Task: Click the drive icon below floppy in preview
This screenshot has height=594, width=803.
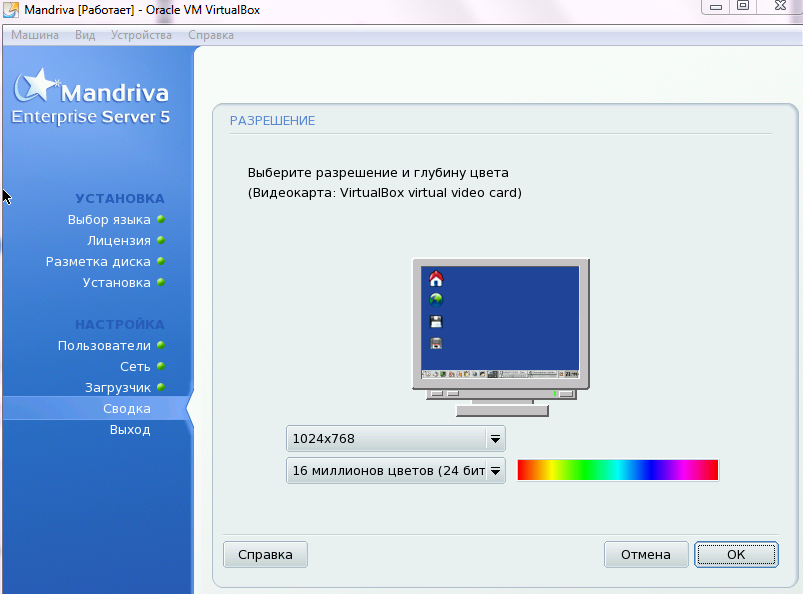Action: tap(436, 343)
